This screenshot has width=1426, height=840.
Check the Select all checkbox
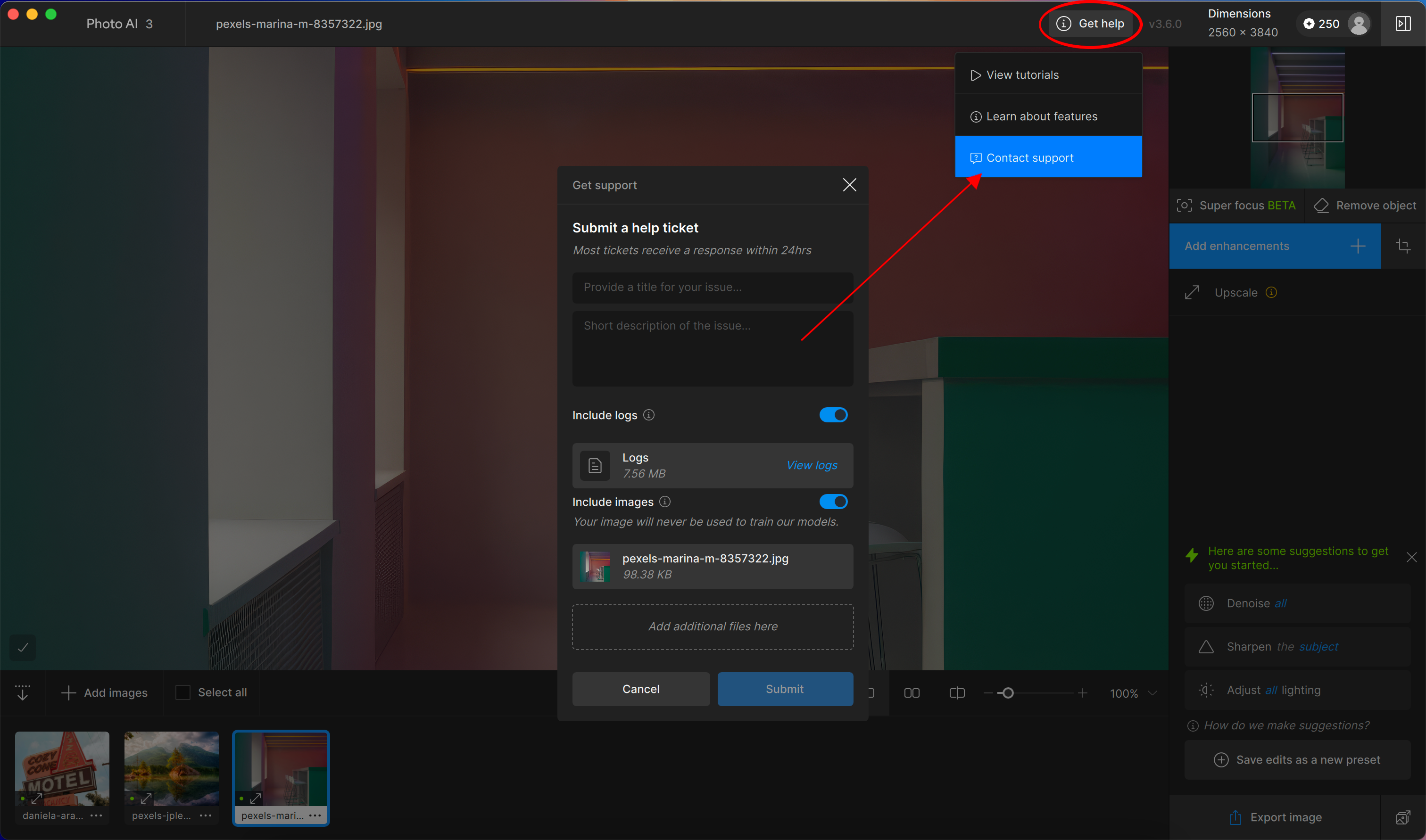coord(183,692)
